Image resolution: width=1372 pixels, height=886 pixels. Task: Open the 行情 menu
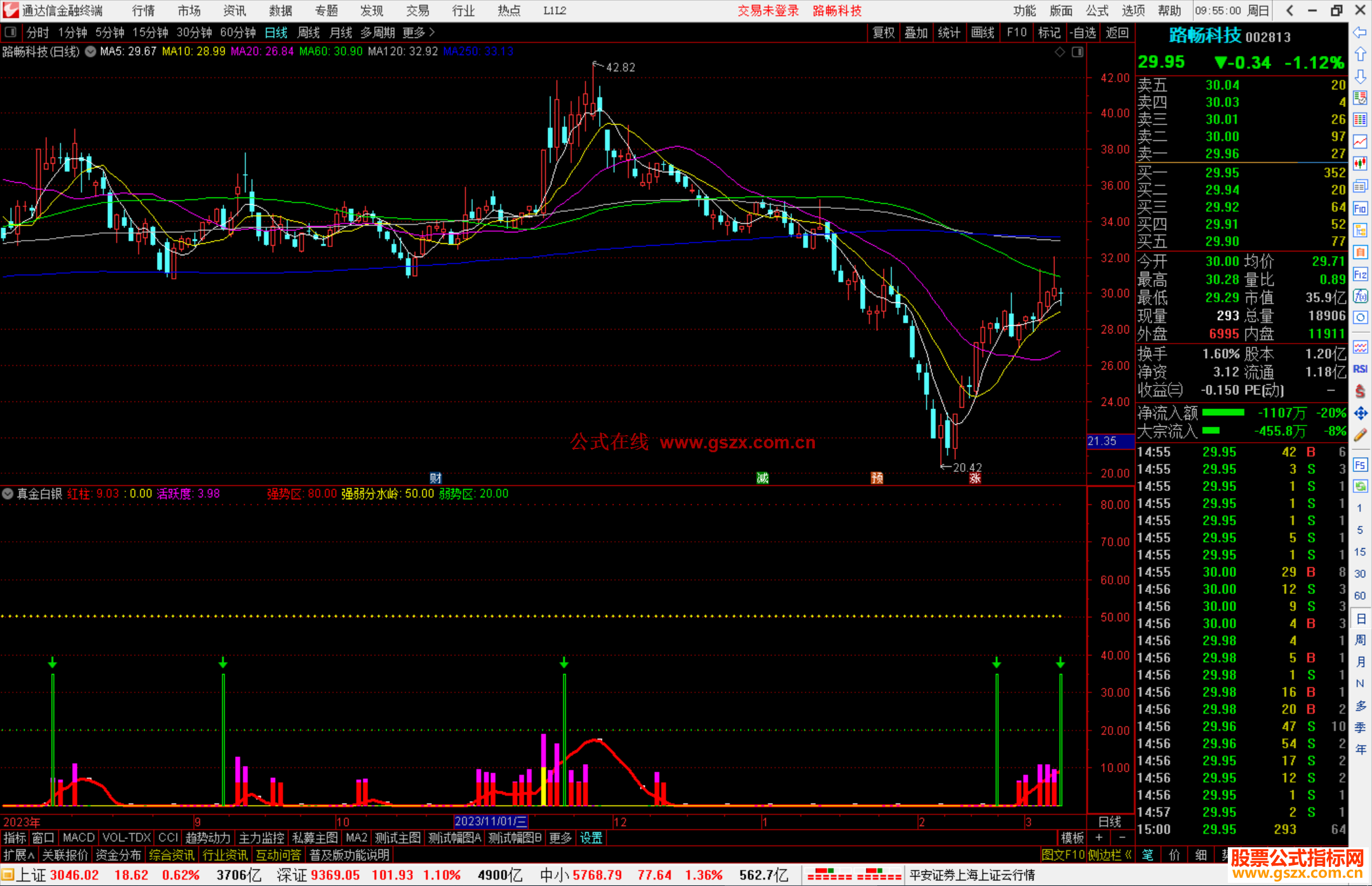pyautogui.click(x=144, y=11)
